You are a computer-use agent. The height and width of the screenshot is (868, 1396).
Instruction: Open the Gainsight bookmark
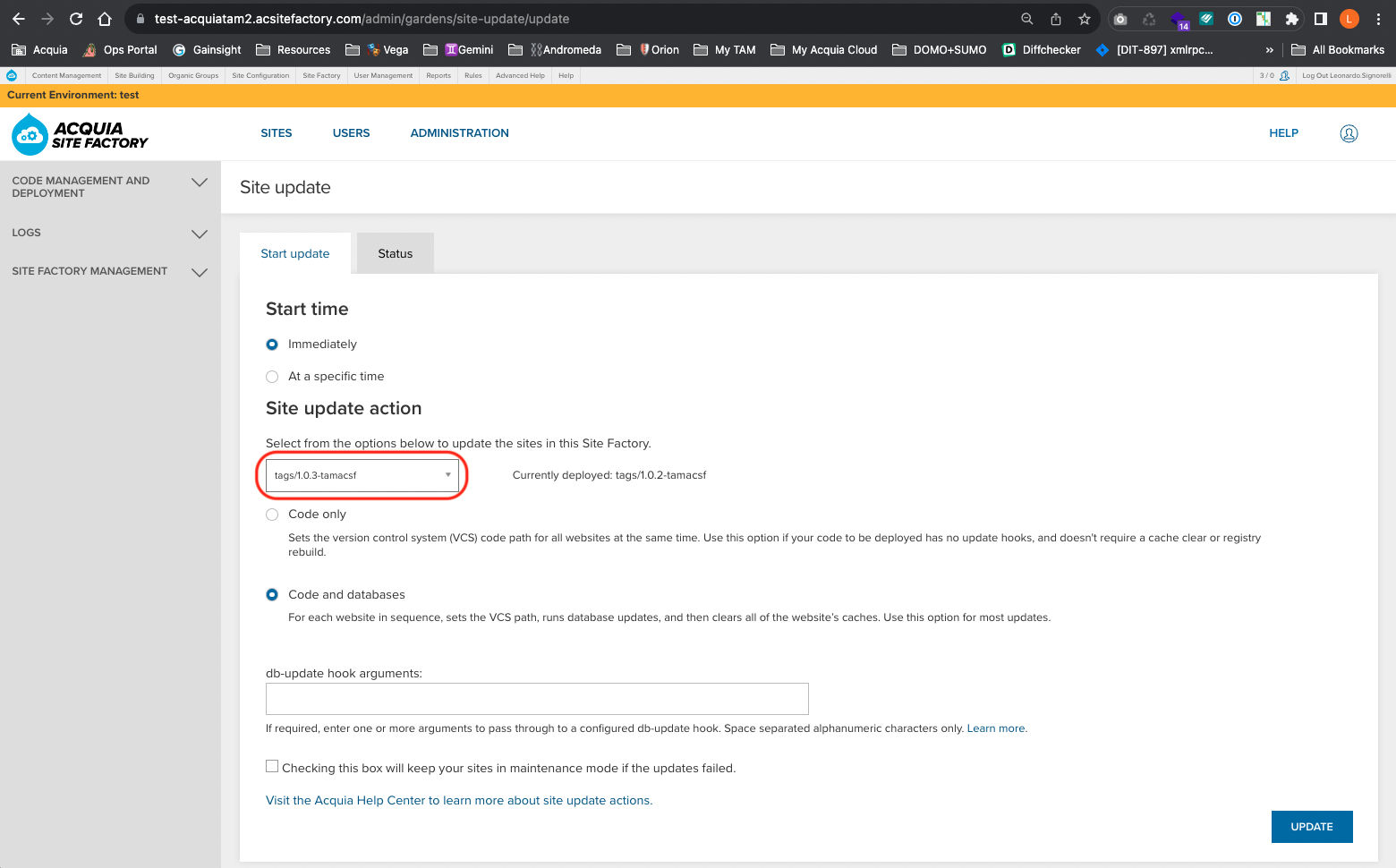pos(207,50)
